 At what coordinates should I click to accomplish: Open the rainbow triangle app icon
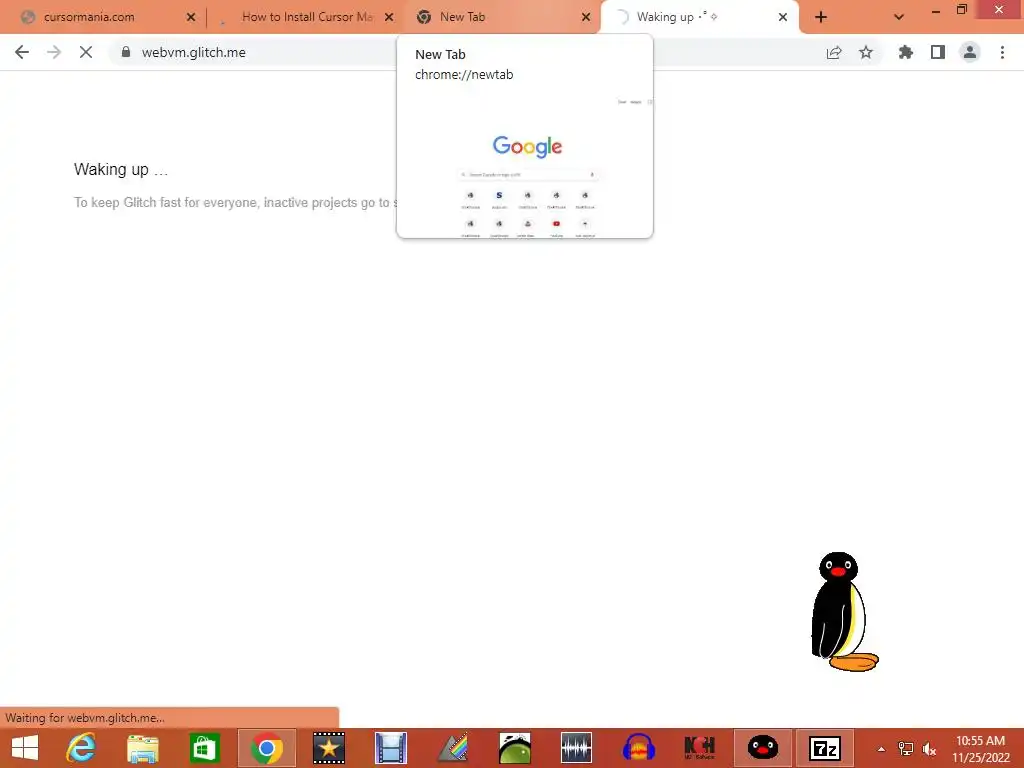coord(453,748)
